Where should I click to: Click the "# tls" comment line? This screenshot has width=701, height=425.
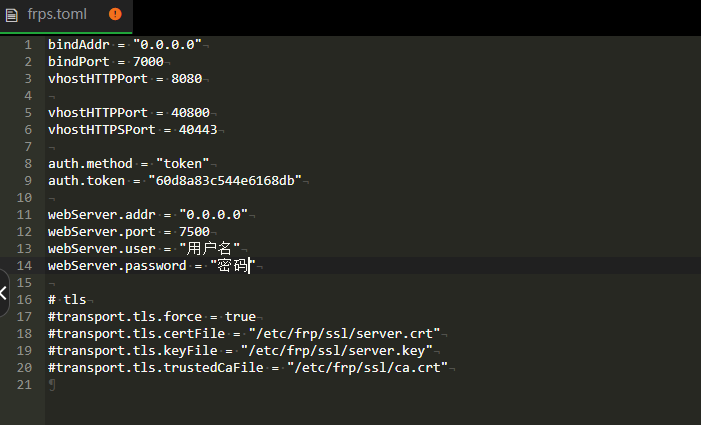(67, 299)
